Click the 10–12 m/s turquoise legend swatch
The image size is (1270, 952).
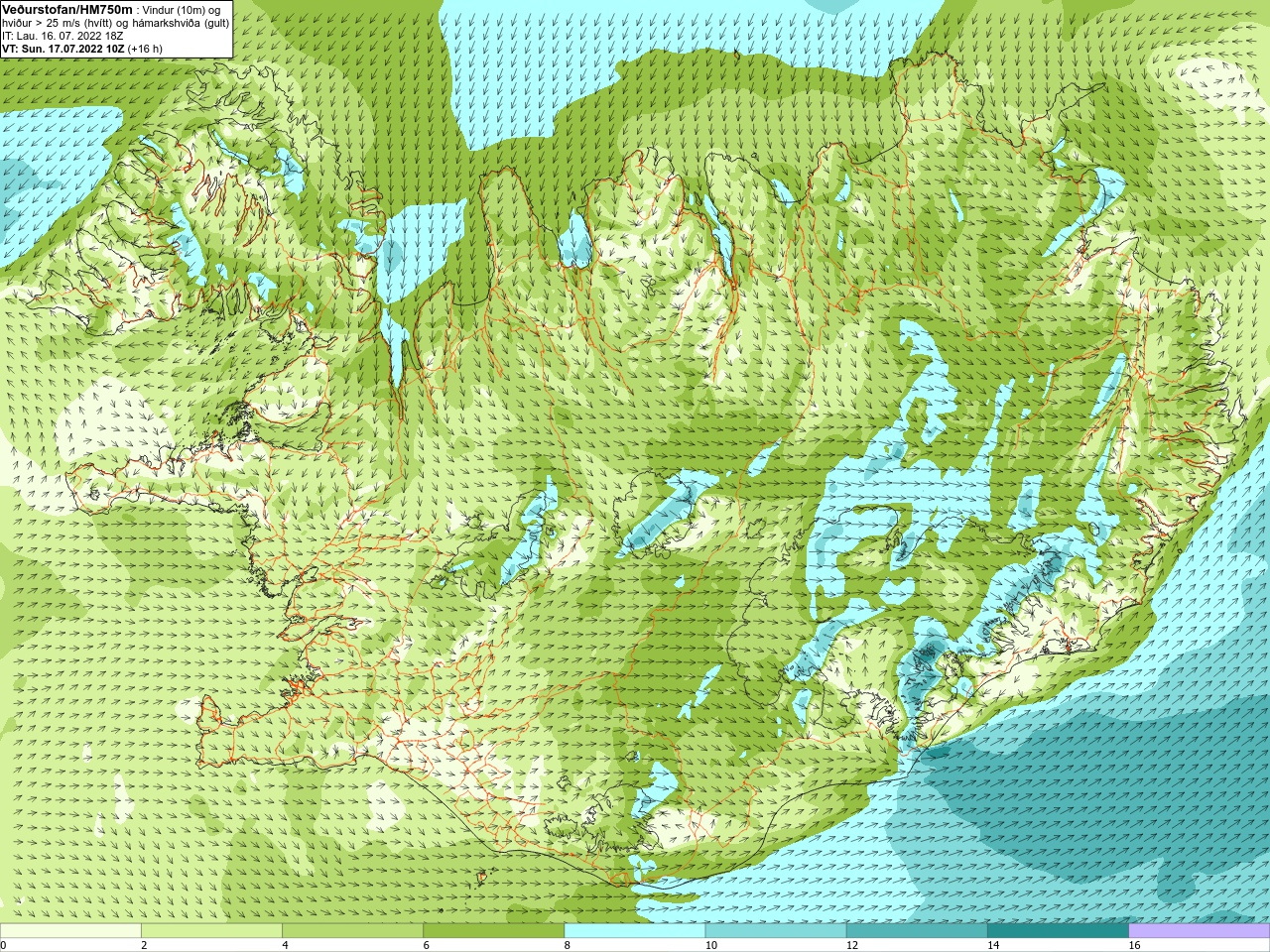(x=776, y=931)
